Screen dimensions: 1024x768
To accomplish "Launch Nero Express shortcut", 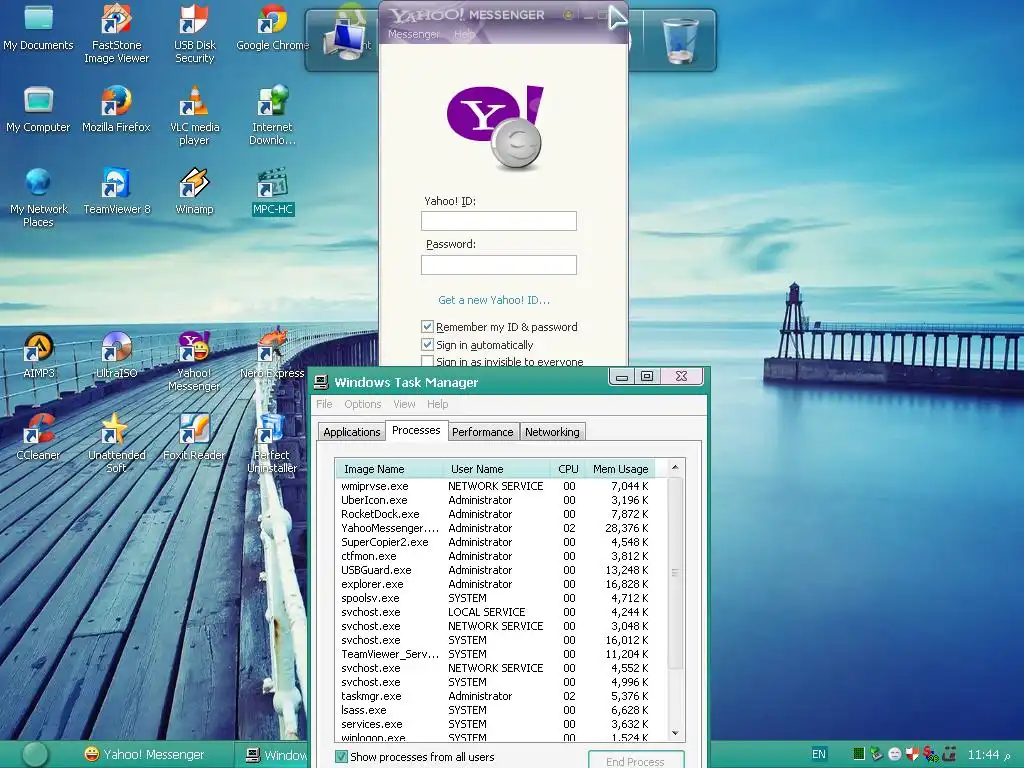I will [x=272, y=355].
